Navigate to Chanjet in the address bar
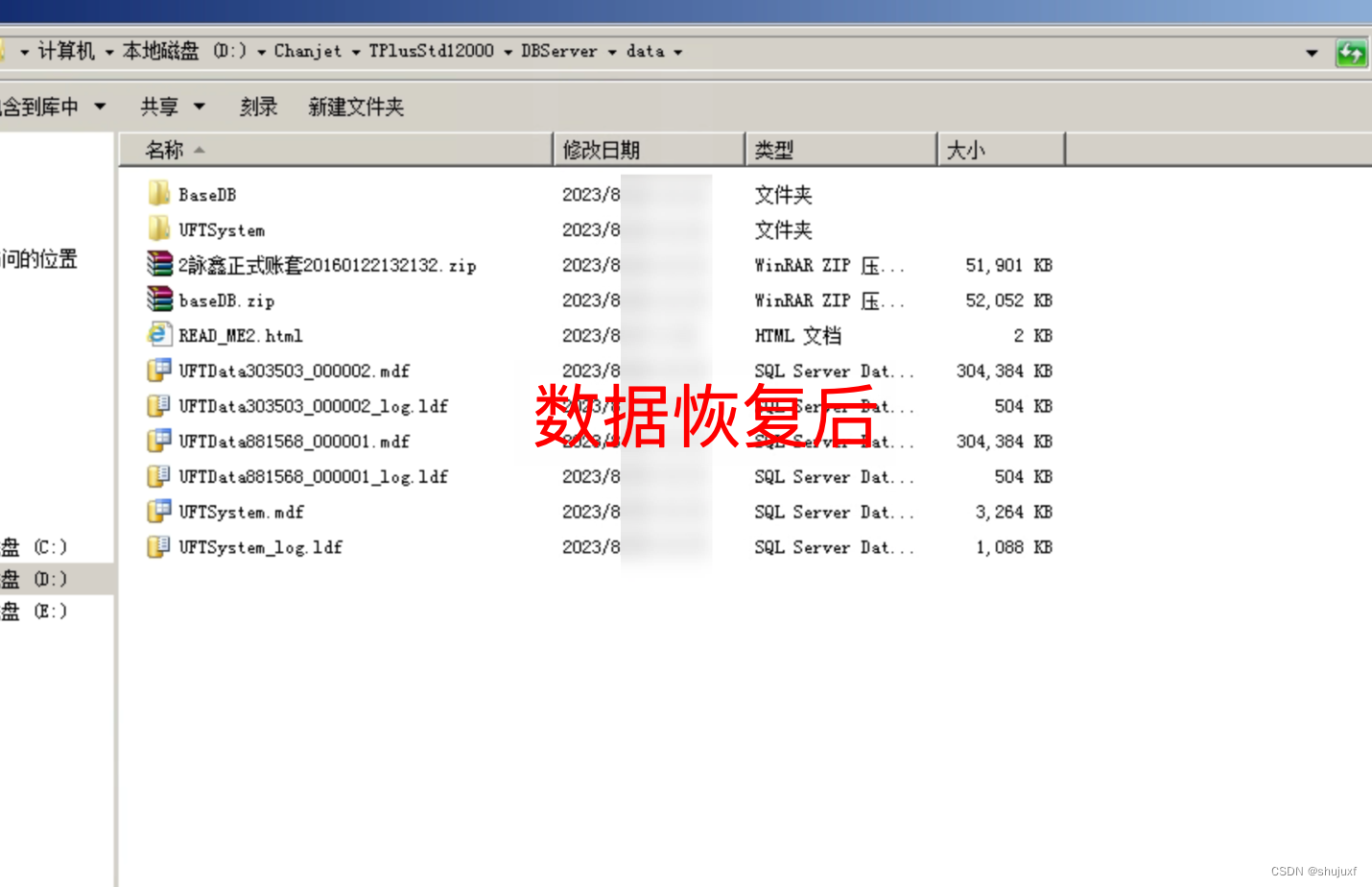The height and width of the screenshot is (887, 1372). tap(307, 52)
